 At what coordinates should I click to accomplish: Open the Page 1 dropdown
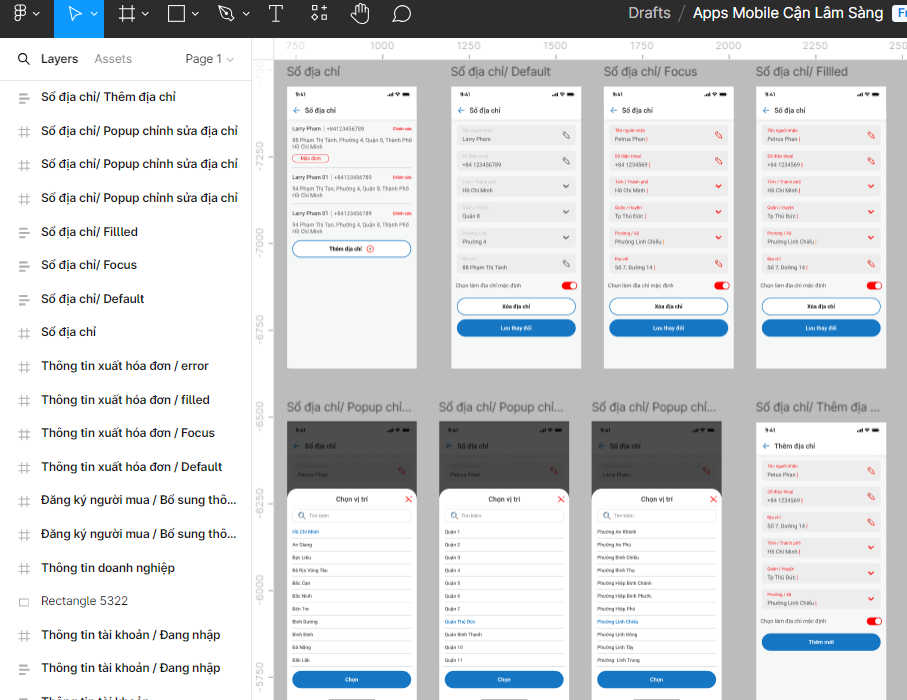[209, 59]
